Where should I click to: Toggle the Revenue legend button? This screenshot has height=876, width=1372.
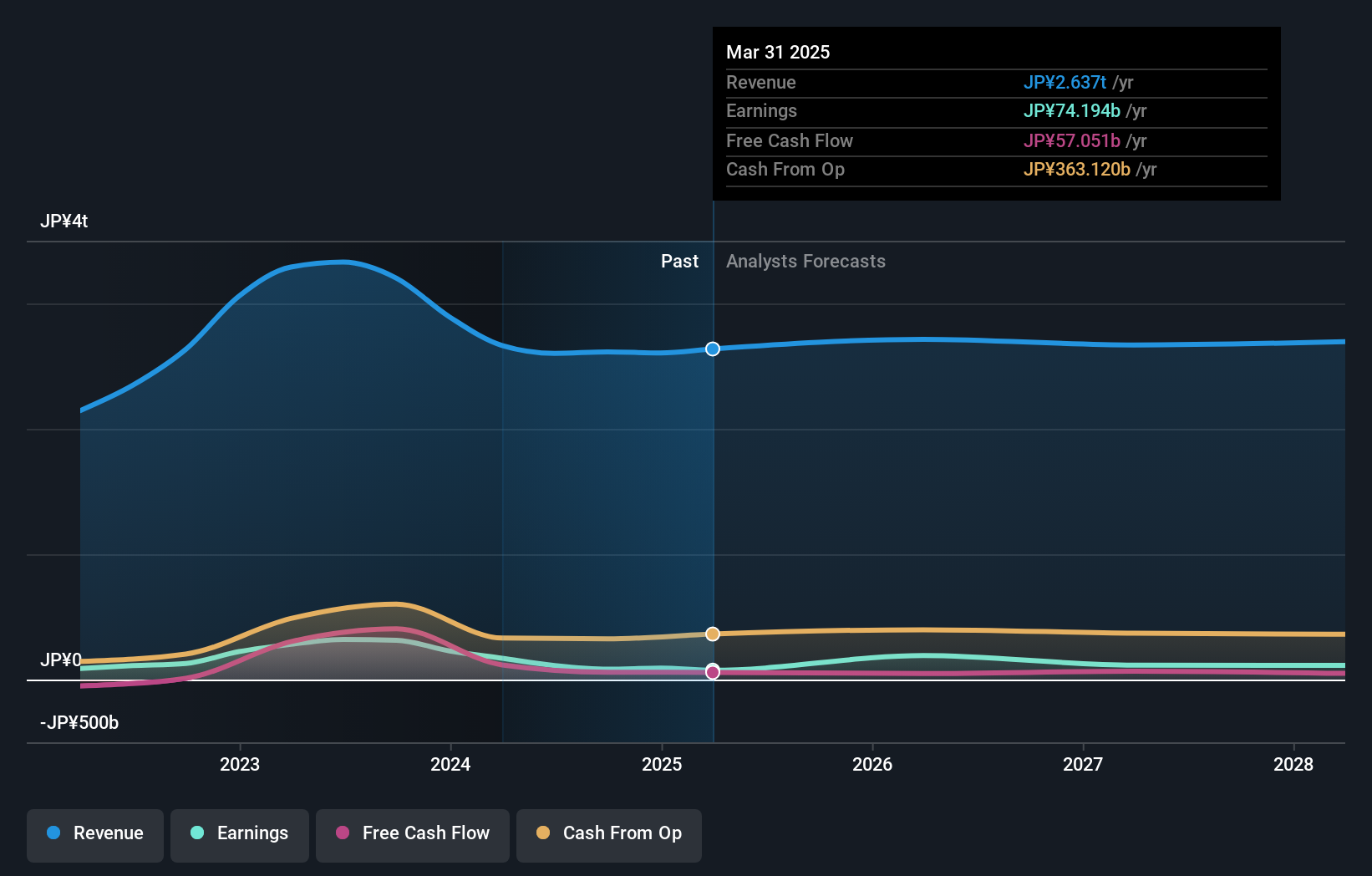(x=95, y=835)
